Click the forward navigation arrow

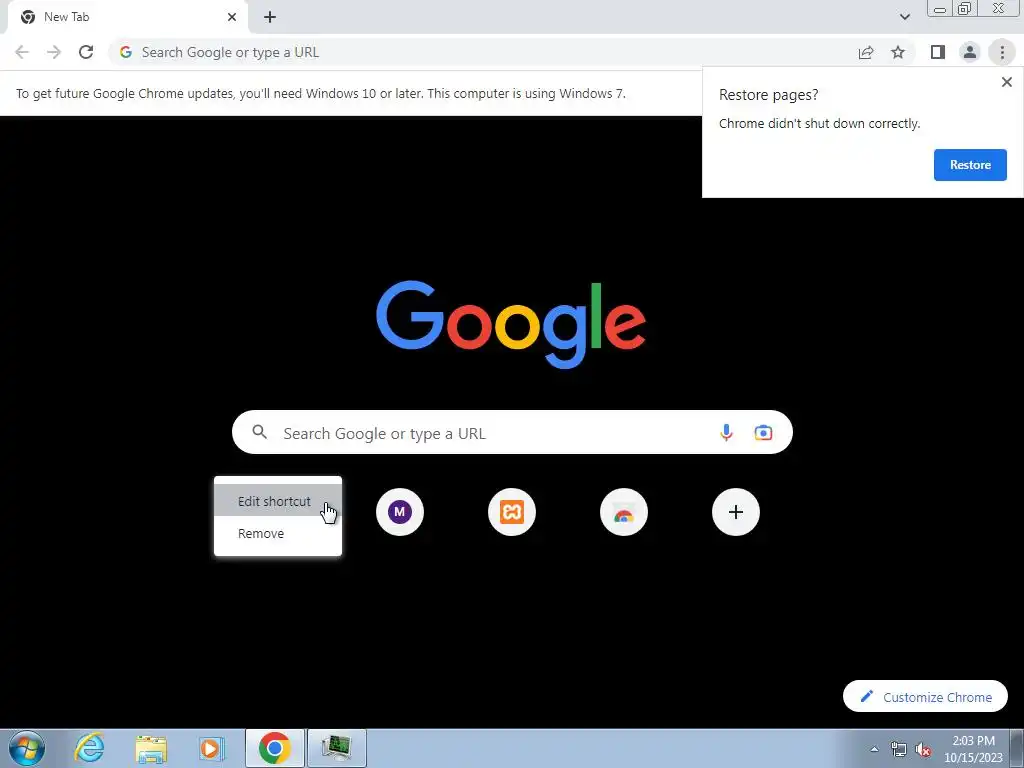click(54, 52)
